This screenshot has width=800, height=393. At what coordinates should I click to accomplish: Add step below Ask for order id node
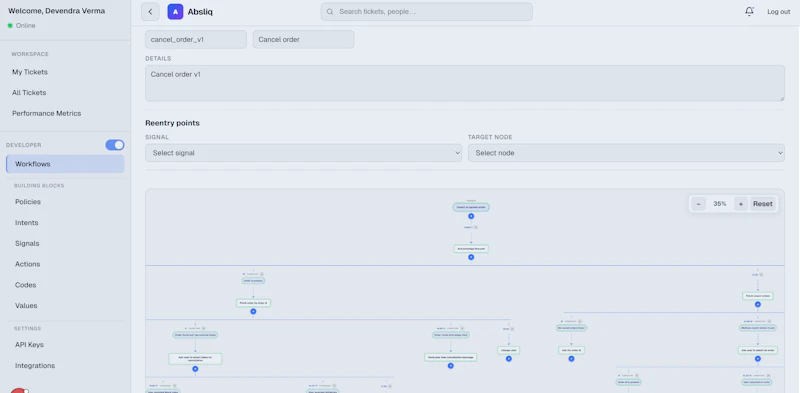tap(571, 359)
